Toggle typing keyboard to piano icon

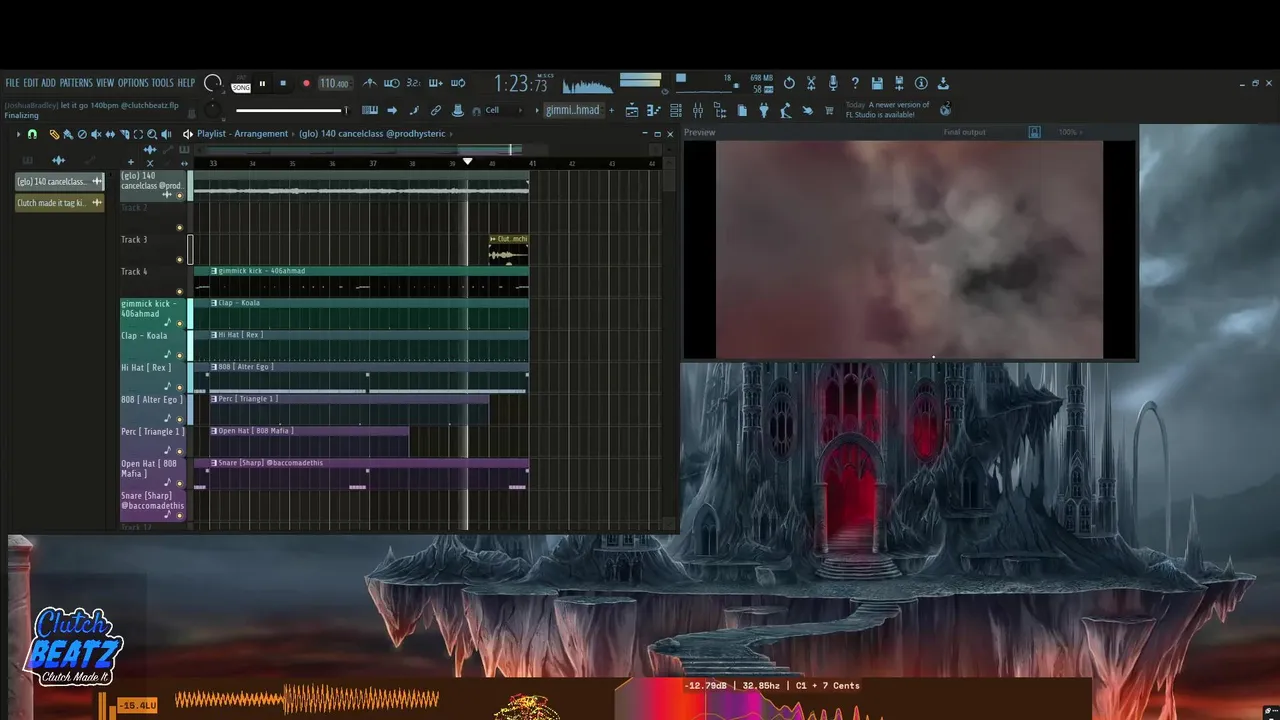tap(370, 110)
